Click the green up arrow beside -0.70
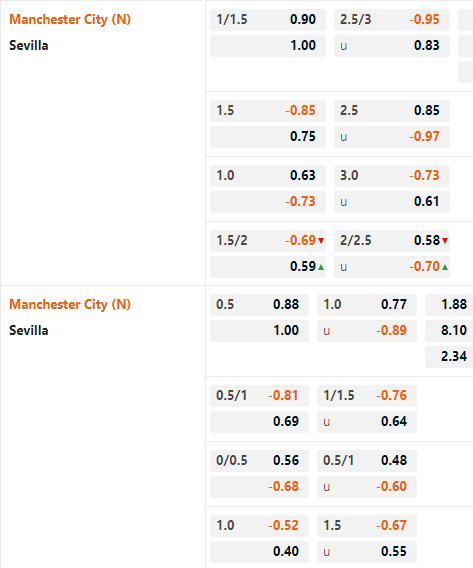This screenshot has height=568, width=473. coord(445,267)
